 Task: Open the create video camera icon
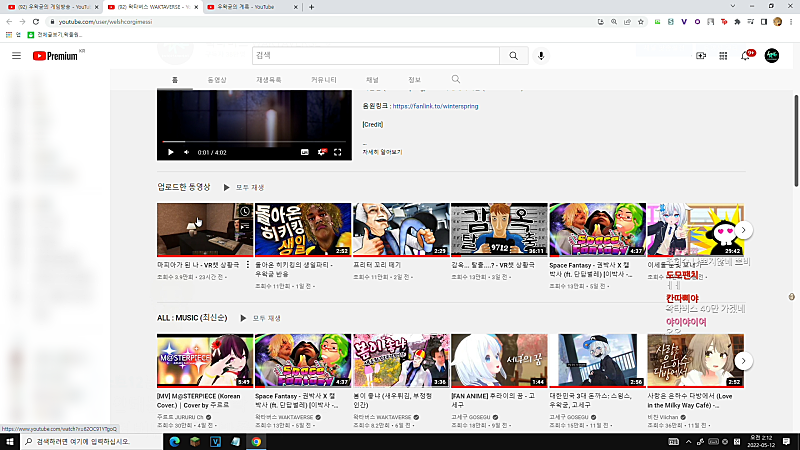pyautogui.click(x=701, y=56)
